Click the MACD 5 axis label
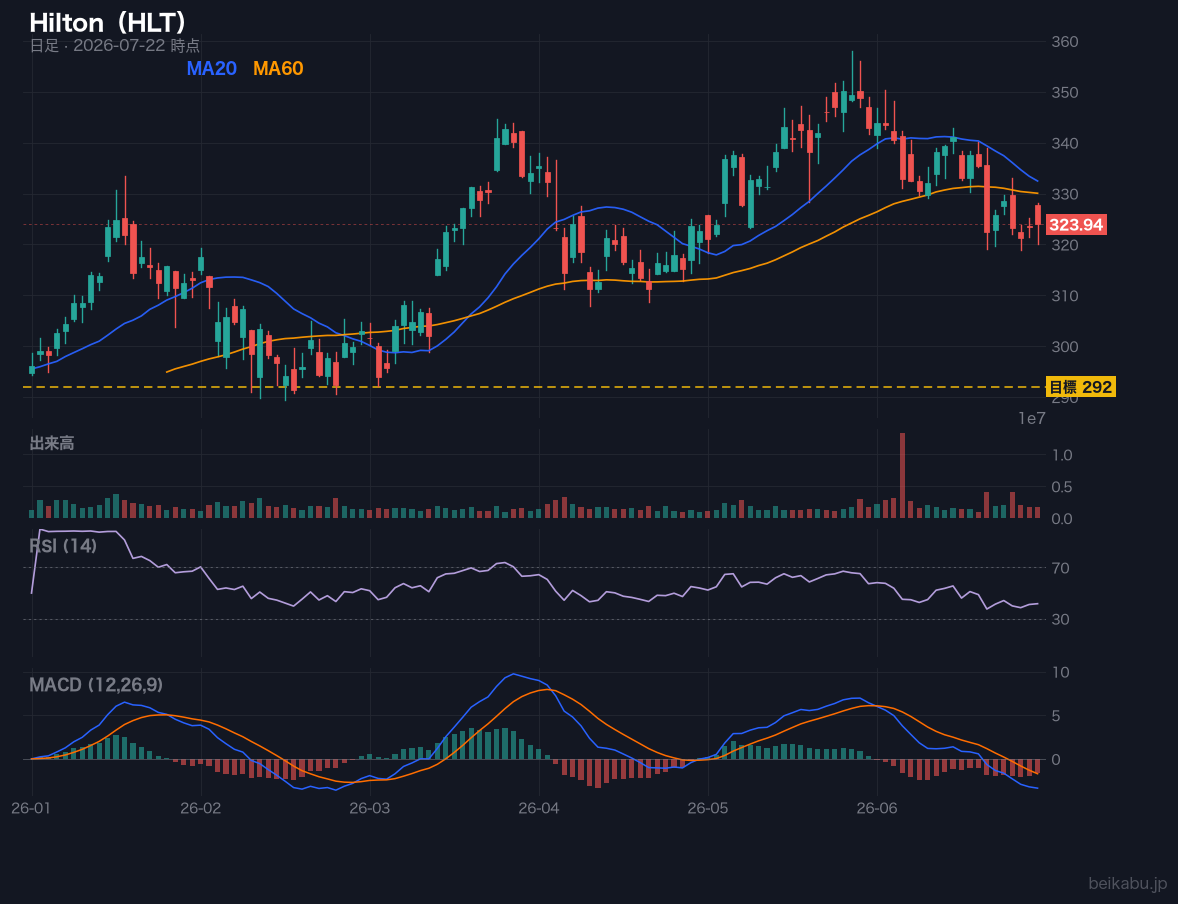1178x904 pixels. [1056, 716]
